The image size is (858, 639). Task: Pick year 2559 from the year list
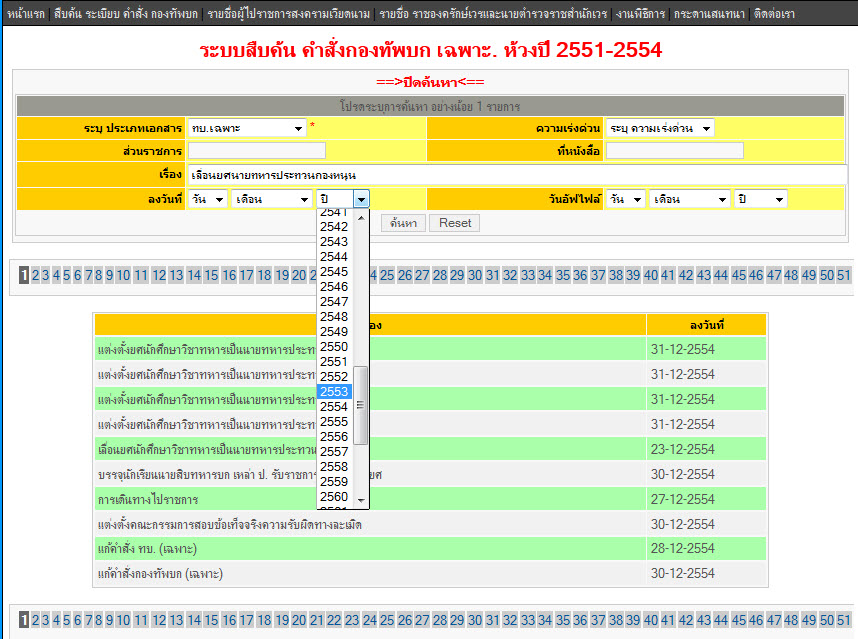point(334,481)
